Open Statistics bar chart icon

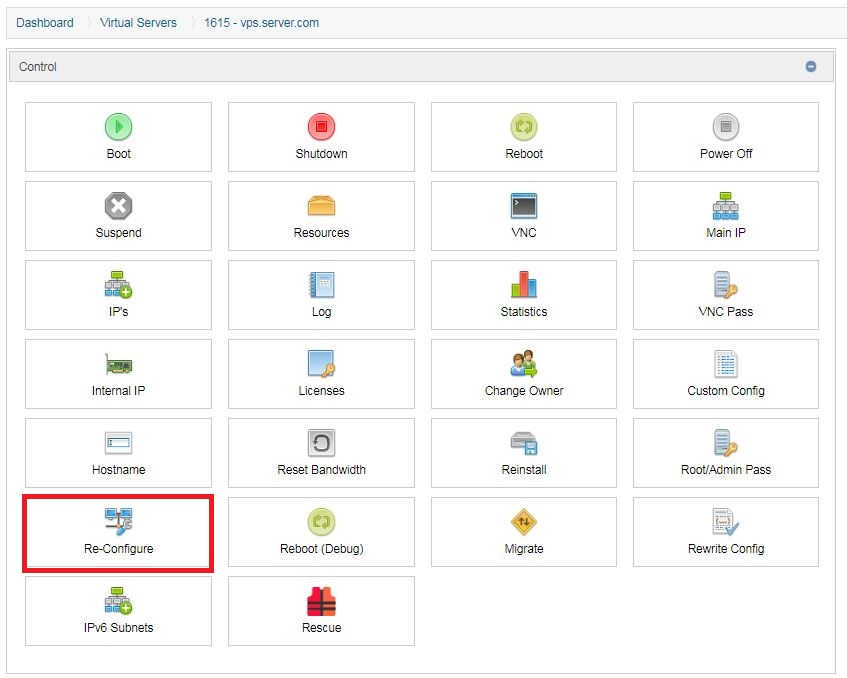tap(524, 285)
